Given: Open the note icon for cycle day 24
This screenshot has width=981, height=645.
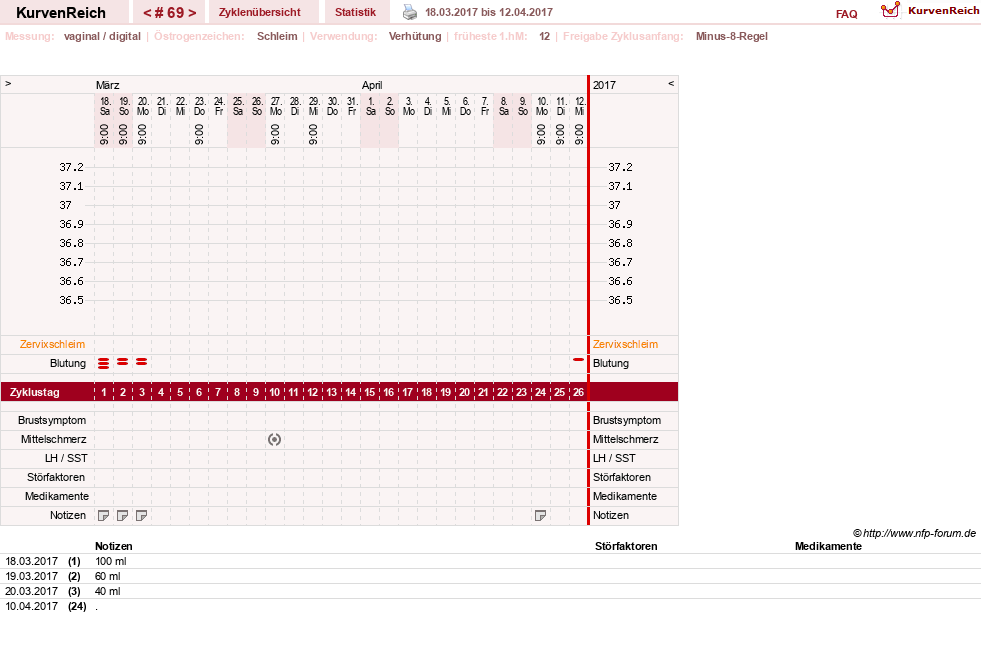Looking at the screenshot, I should tap(541, 515).
